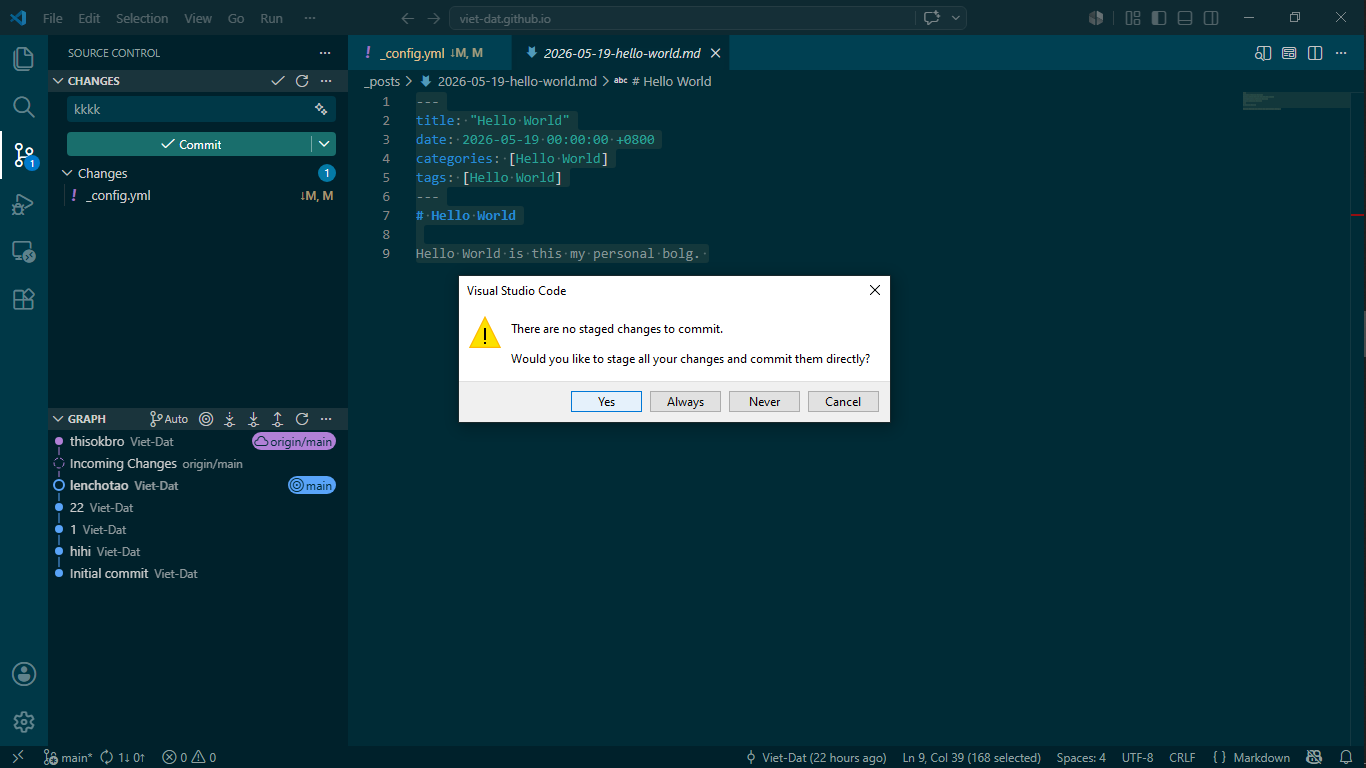1366x768 pixels.
Task: Open the Selection menu
Action: (x=142, y=18)
